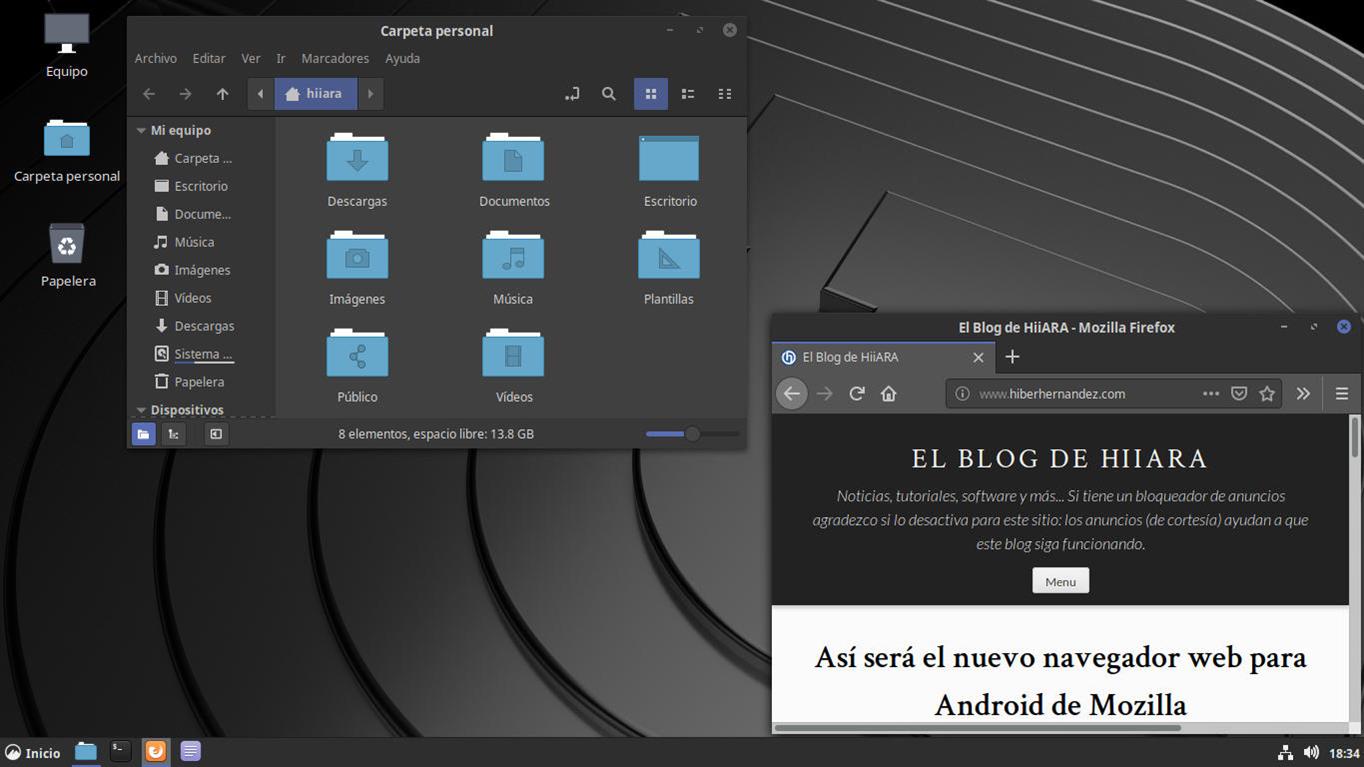Launch terminal from the taskbar

coord(120,751)
